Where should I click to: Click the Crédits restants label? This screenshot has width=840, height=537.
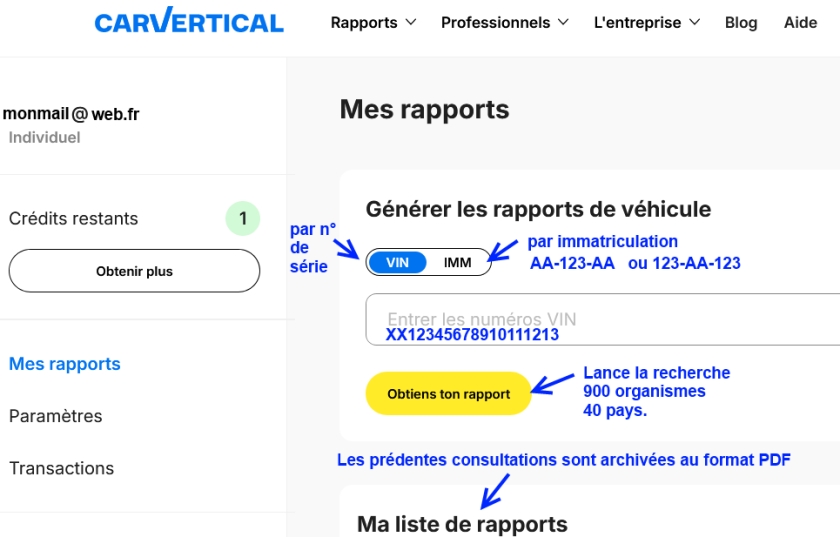pyautogui.click(x=74, y=218)
